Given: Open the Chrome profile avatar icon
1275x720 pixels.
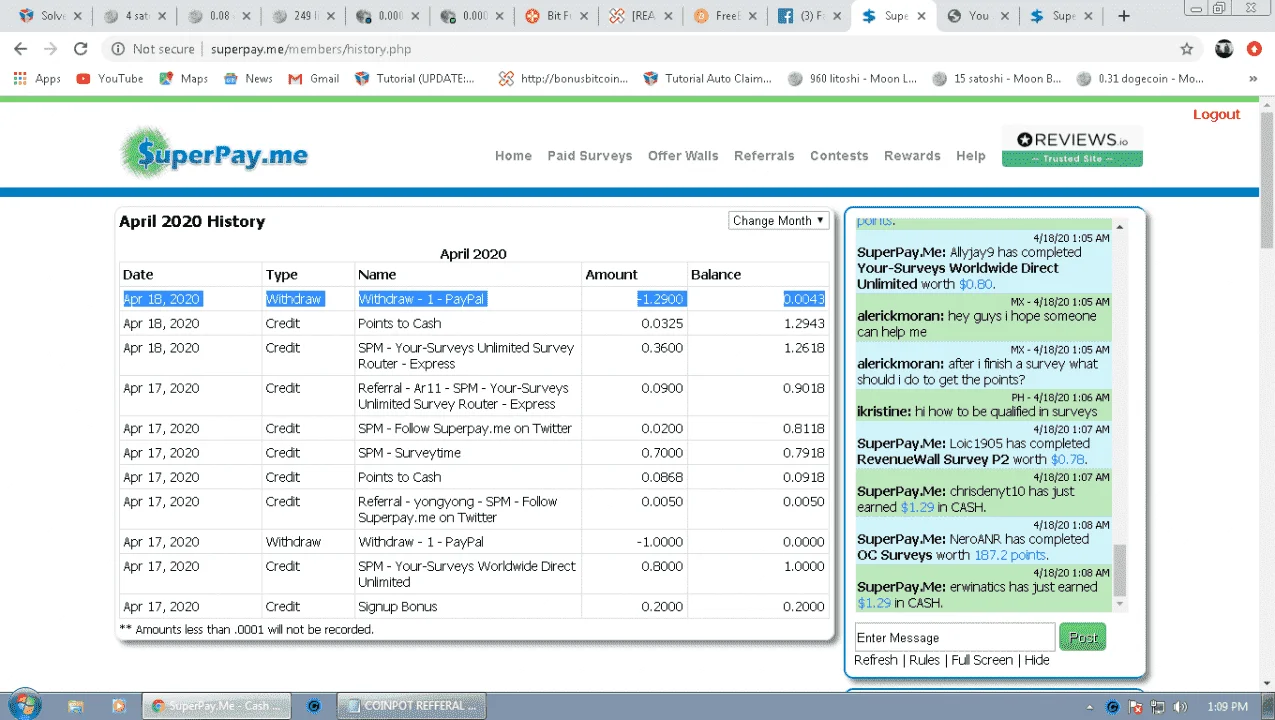Looking at the screenshot, I should tap(1224, 49).
